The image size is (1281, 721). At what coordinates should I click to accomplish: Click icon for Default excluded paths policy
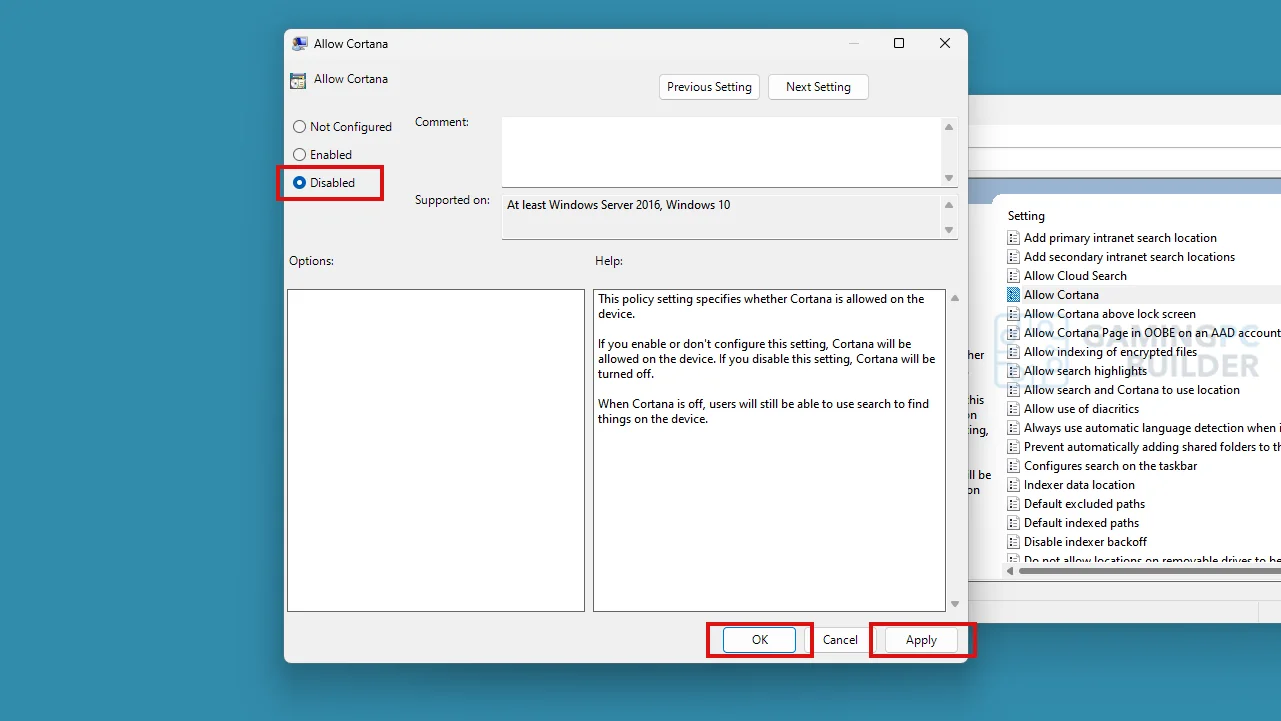point(1014,504)
